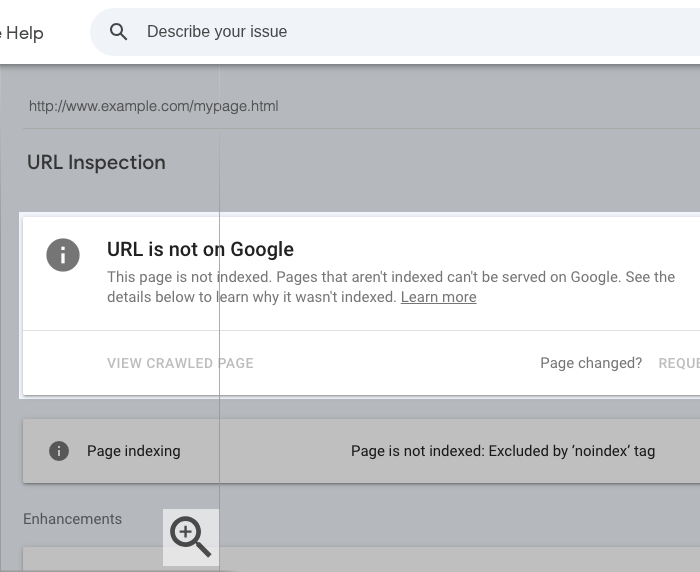Click the 'VIEW CRAWLED PAGE' button

[x=180, y=363]
